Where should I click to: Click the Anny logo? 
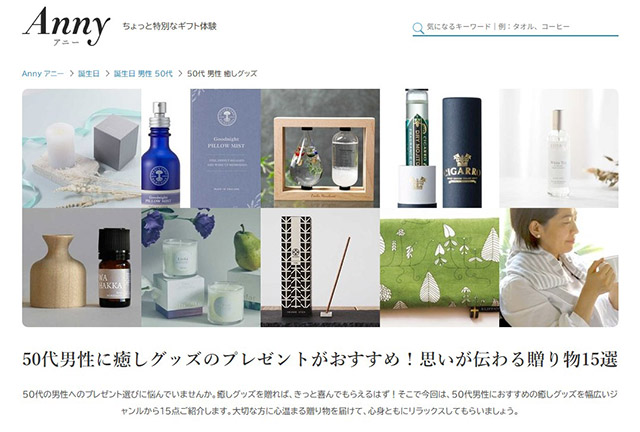pos(66,27)
